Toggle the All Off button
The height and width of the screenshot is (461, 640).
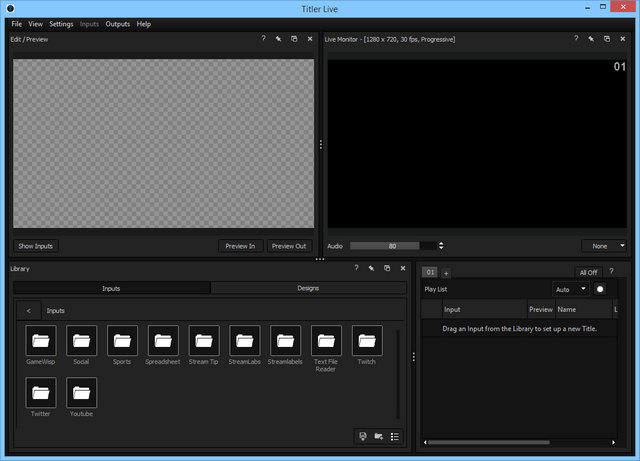click(588, 272)
